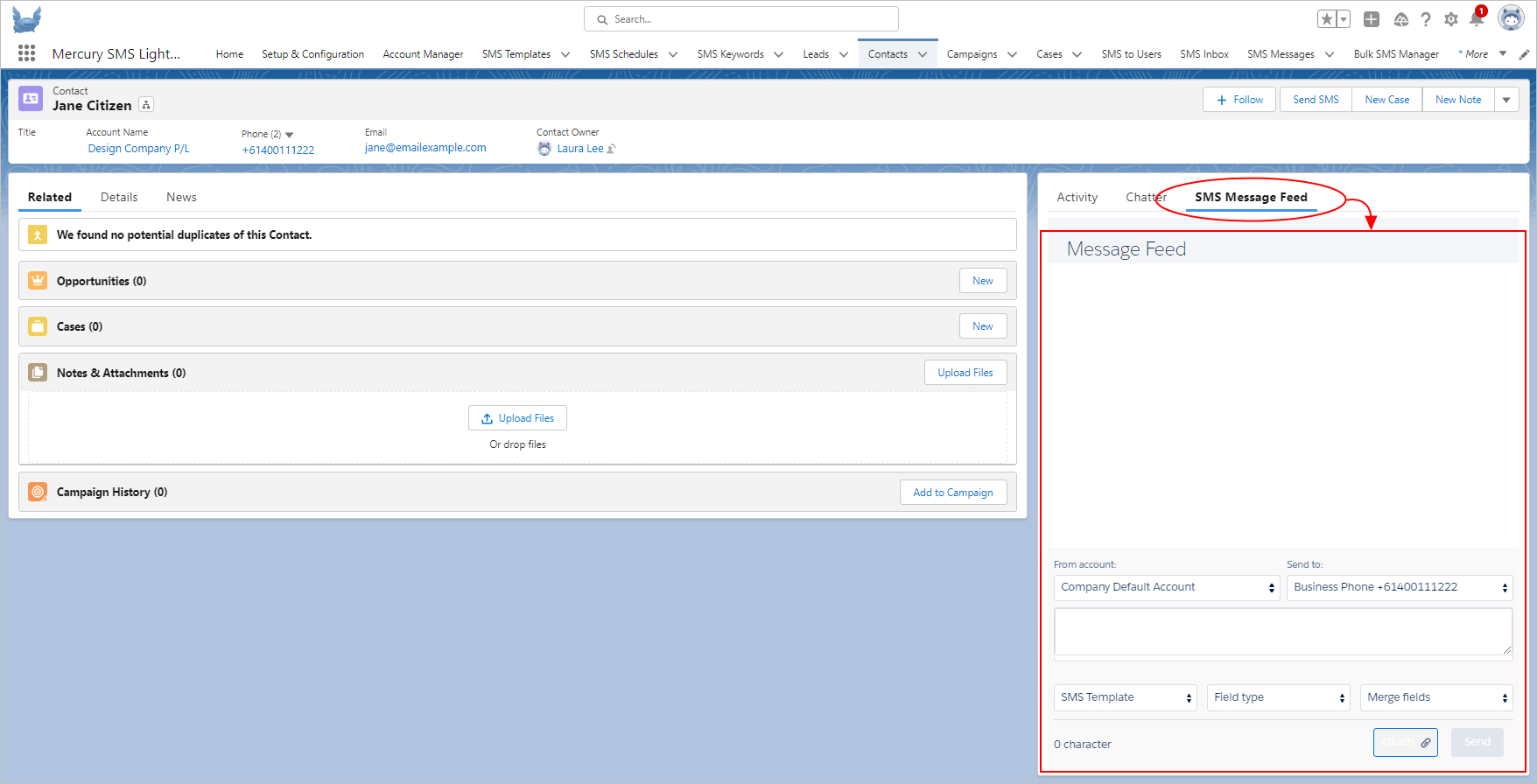Click the change owner icon beside Laura Lee
The width and height of the screenshot is (1537, 784).
(x=611, y=149)
